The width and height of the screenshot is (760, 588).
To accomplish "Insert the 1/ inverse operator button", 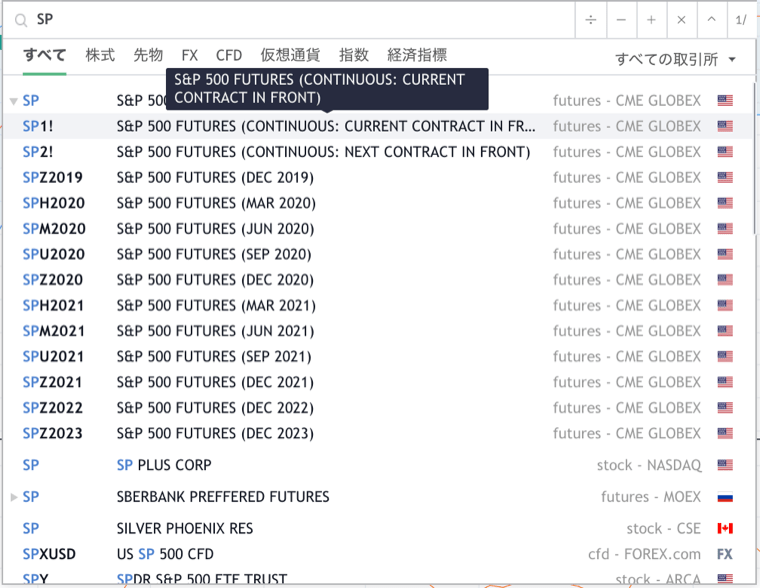I will [741, 20].
